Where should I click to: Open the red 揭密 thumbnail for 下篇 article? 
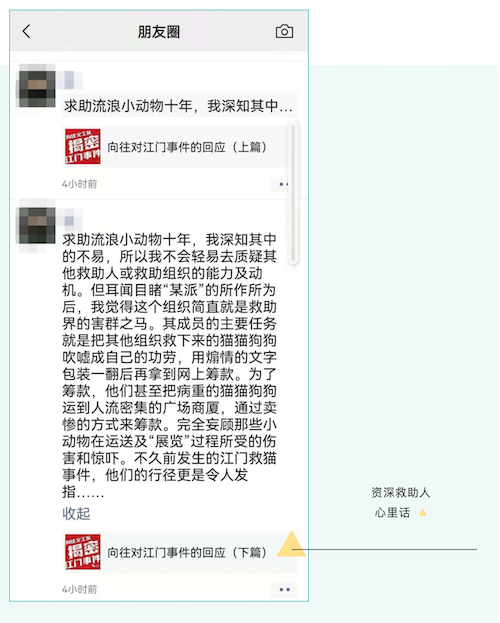click(83, 551)
